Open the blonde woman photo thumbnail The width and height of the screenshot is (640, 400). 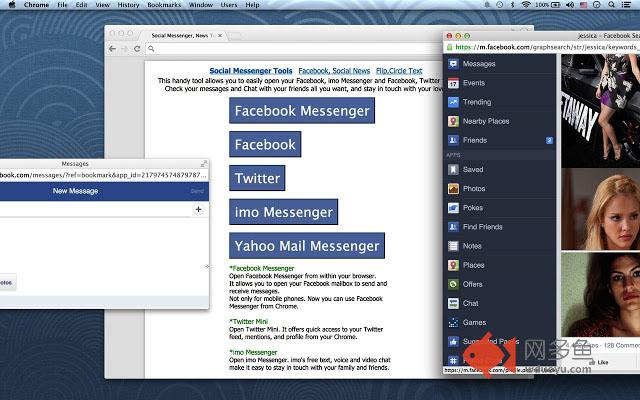600,209
